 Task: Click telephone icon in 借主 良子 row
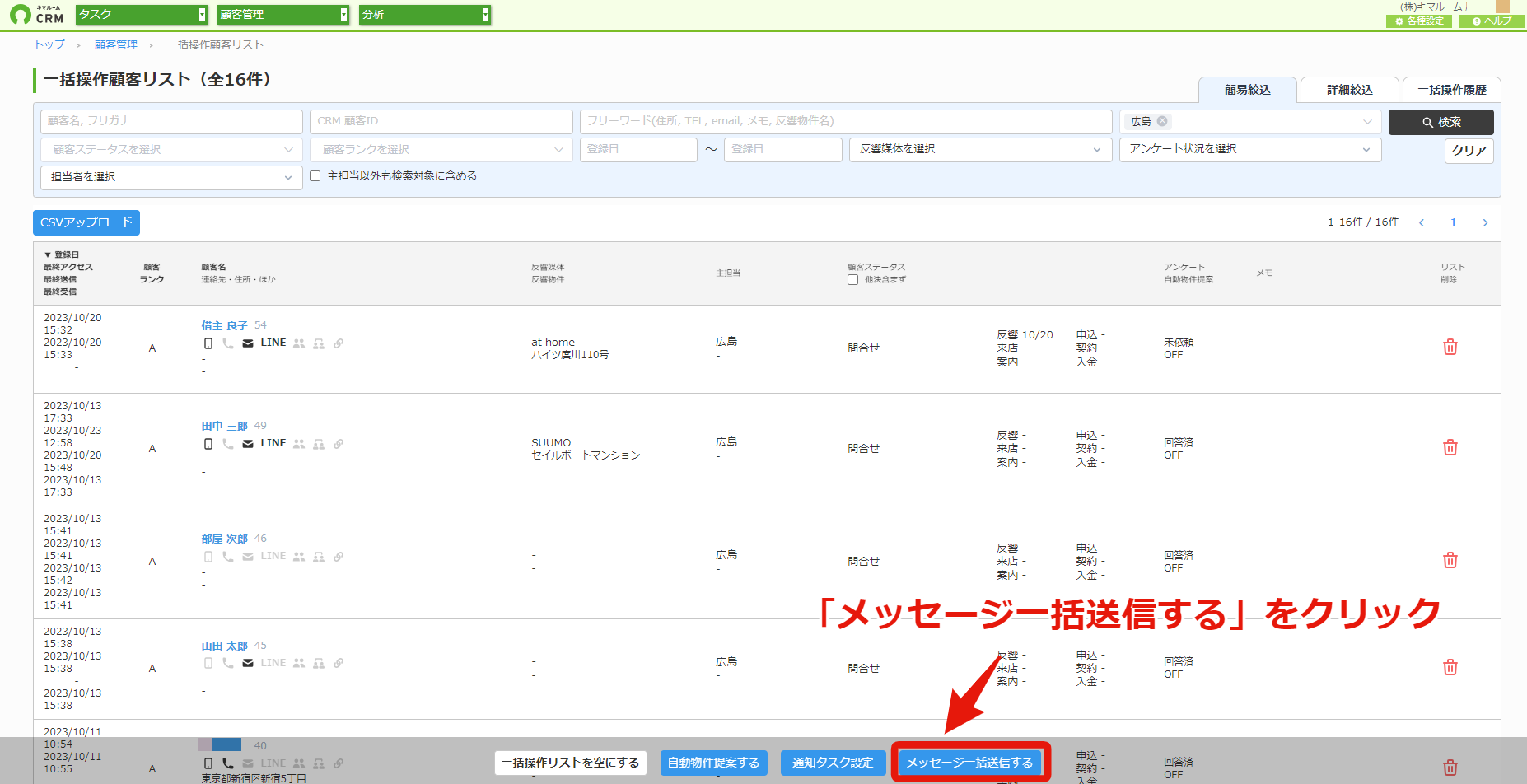pos(228,343)
